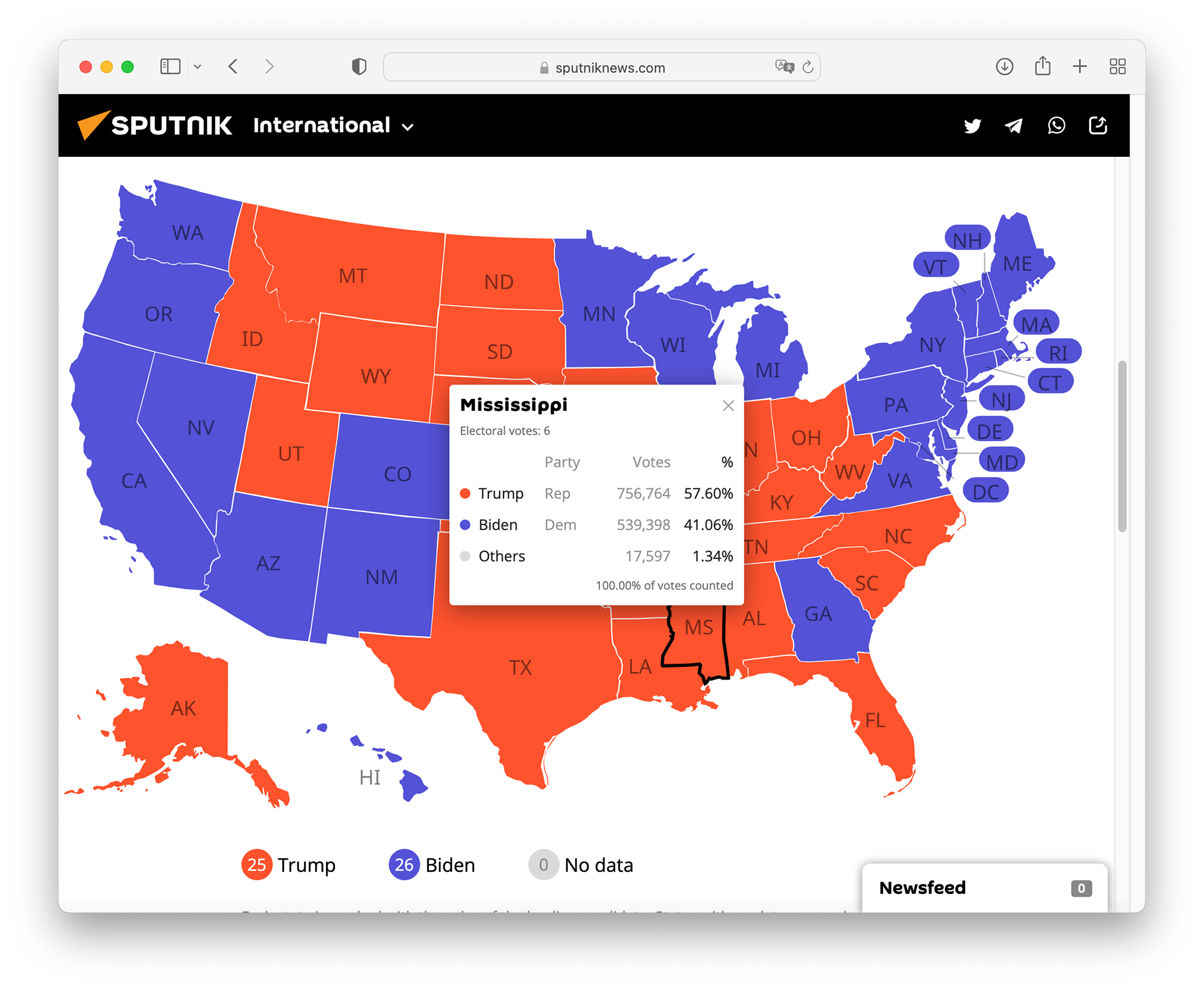Screen dimensions: 1204x990
Task: Toggle the Safari sidebar
Action: [171, 67]
